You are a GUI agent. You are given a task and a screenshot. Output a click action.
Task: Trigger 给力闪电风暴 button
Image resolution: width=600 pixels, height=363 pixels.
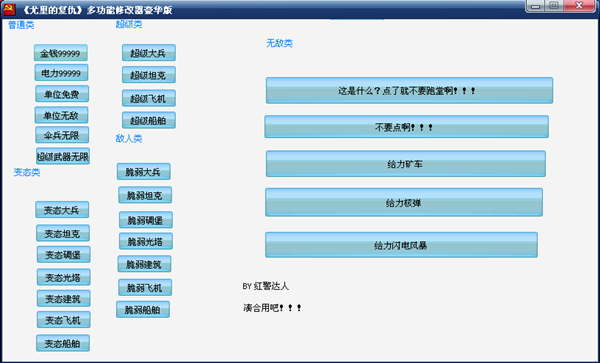tap(401, 245)
